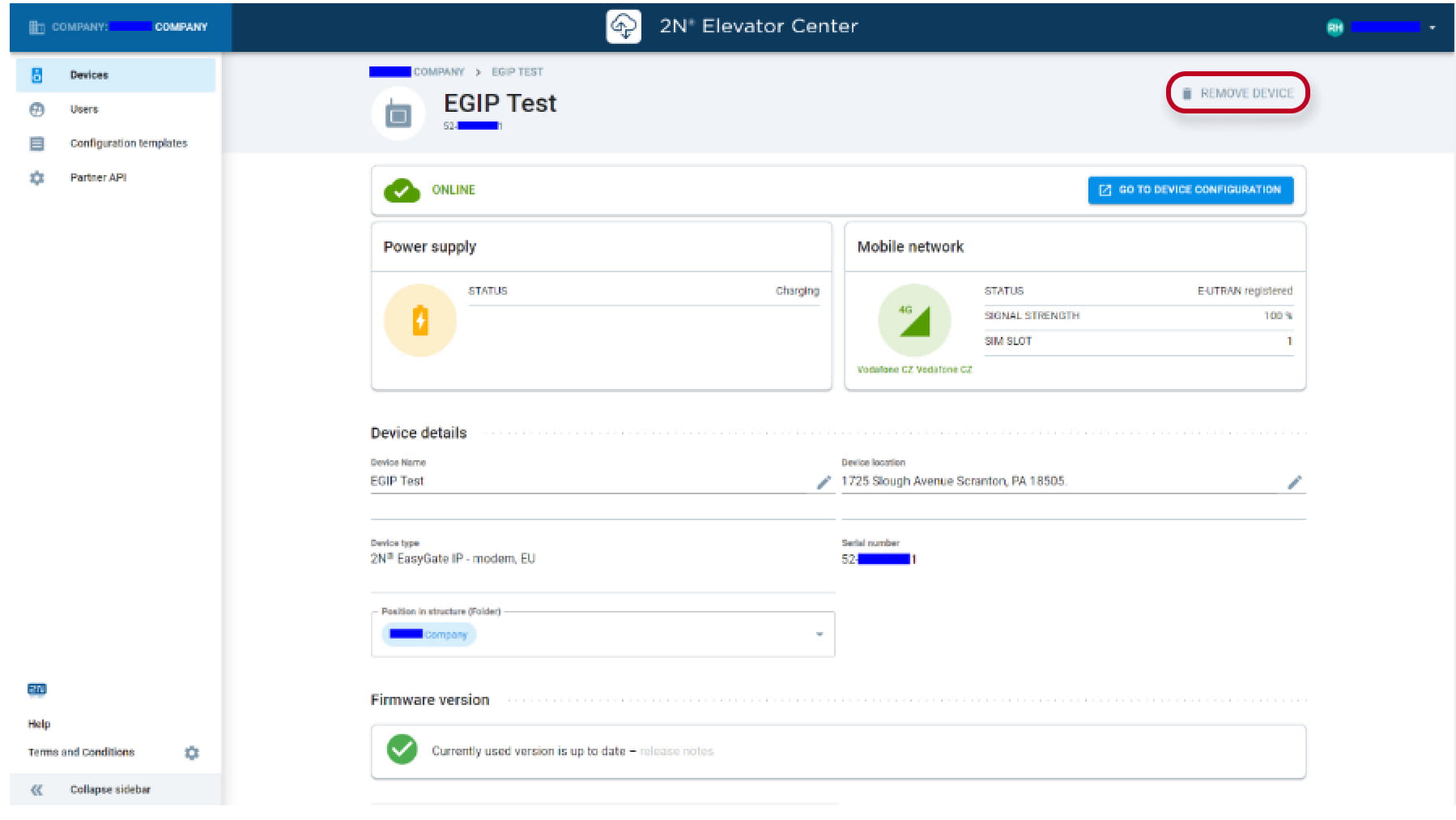Image resolution: width=1456 pixels, height=820 pixels.
Task: Open the firmware release notes link
Action: pyautogui.click(x=676, y=751)
